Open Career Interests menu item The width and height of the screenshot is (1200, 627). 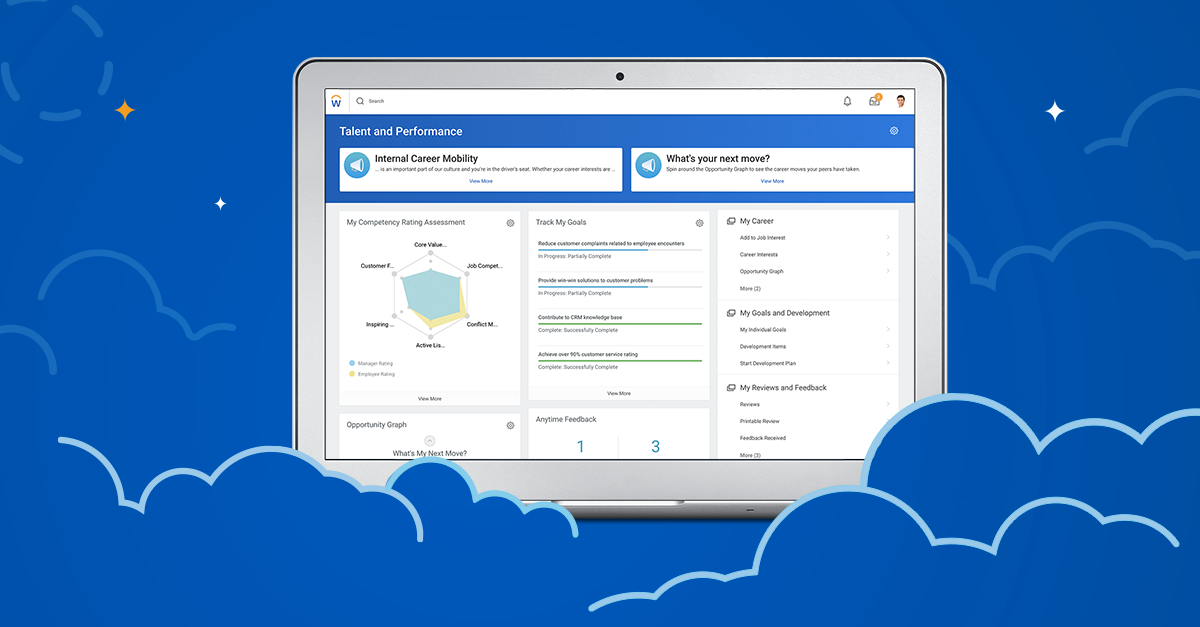click(759, 255)
